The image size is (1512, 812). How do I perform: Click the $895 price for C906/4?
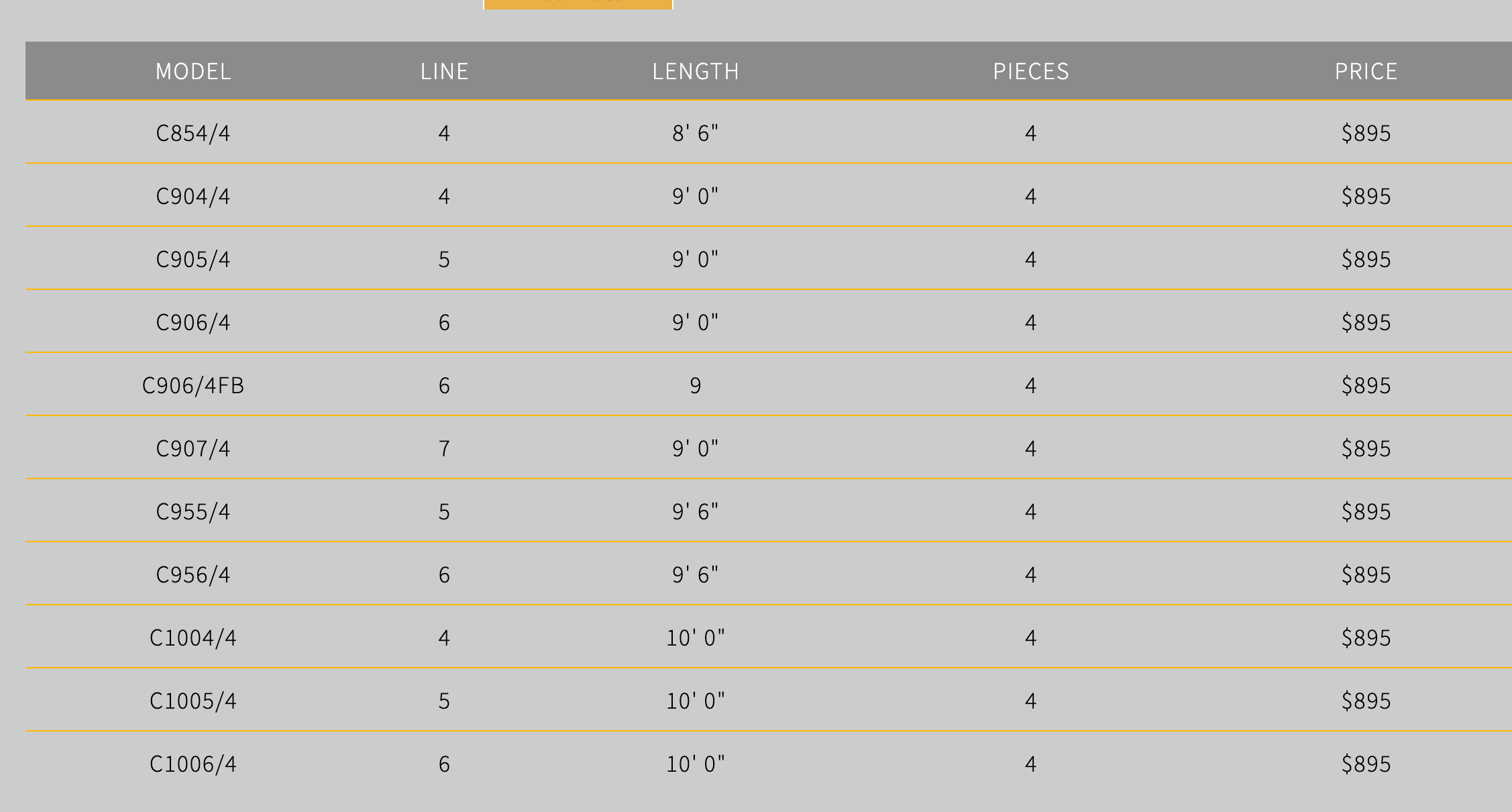coord(1366,322)
